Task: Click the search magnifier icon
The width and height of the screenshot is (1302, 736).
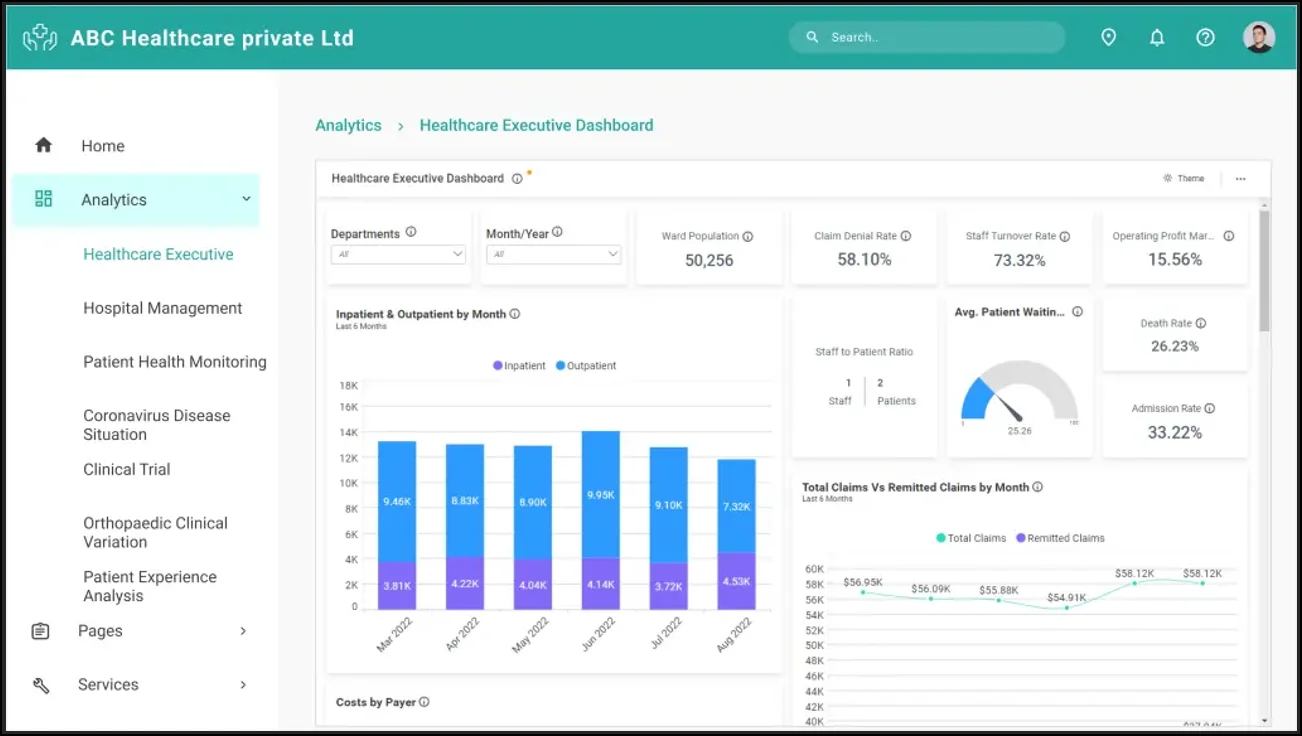Action: click(813, 37)
